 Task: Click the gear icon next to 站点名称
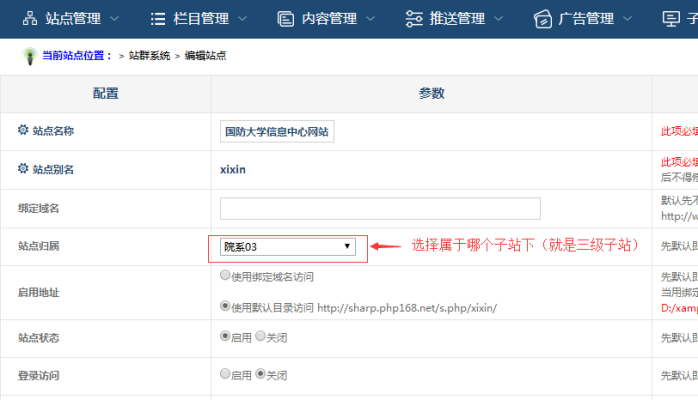[x=23, y=130]
